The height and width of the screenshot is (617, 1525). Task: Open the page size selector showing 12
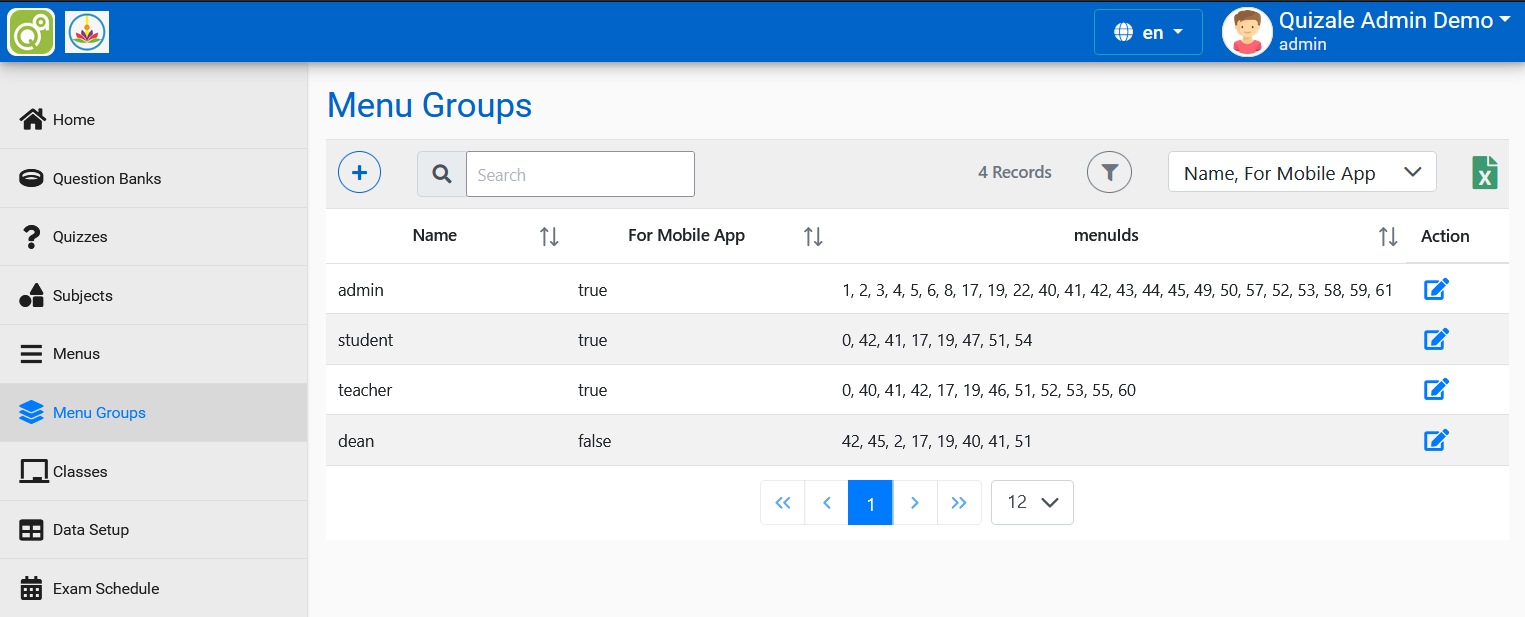[x=1032, y=502]
